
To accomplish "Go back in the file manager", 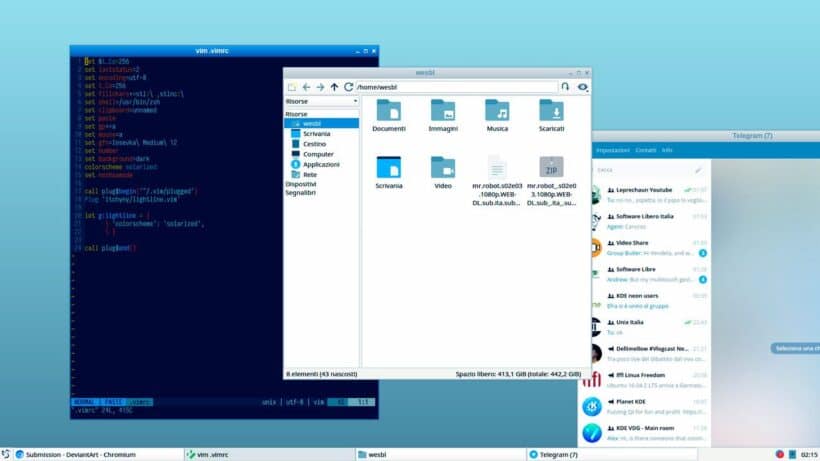I will (x=306, y=87).
